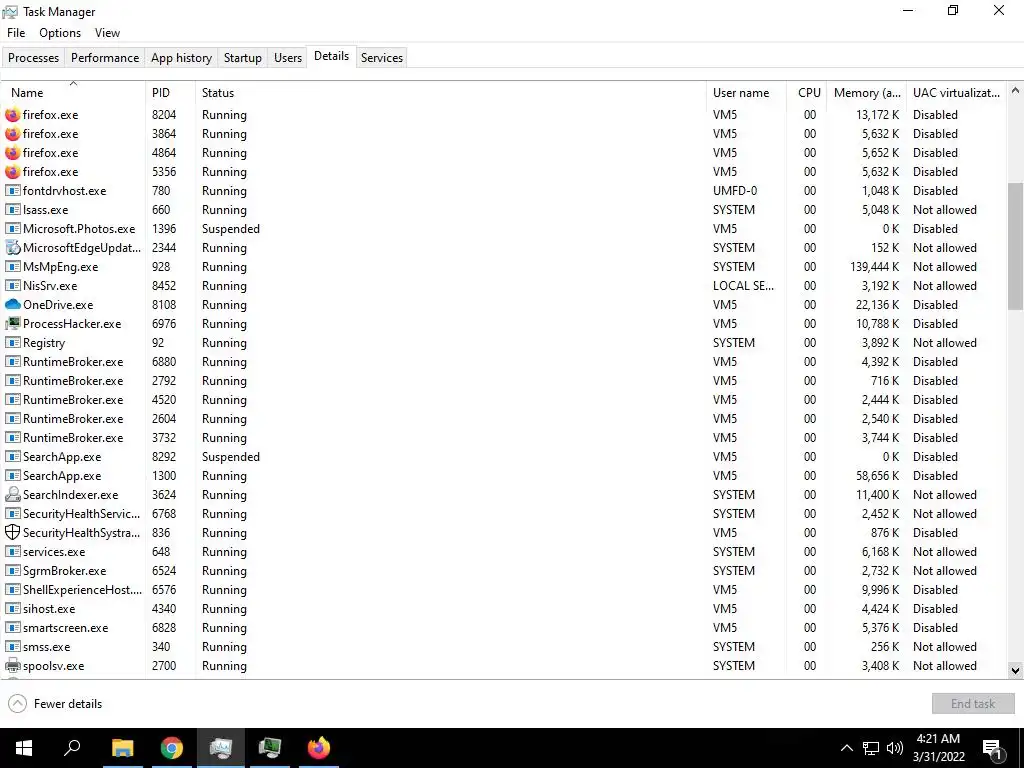Click the scrollbar up arrow
The image size is (1024, 768).
1015,91
